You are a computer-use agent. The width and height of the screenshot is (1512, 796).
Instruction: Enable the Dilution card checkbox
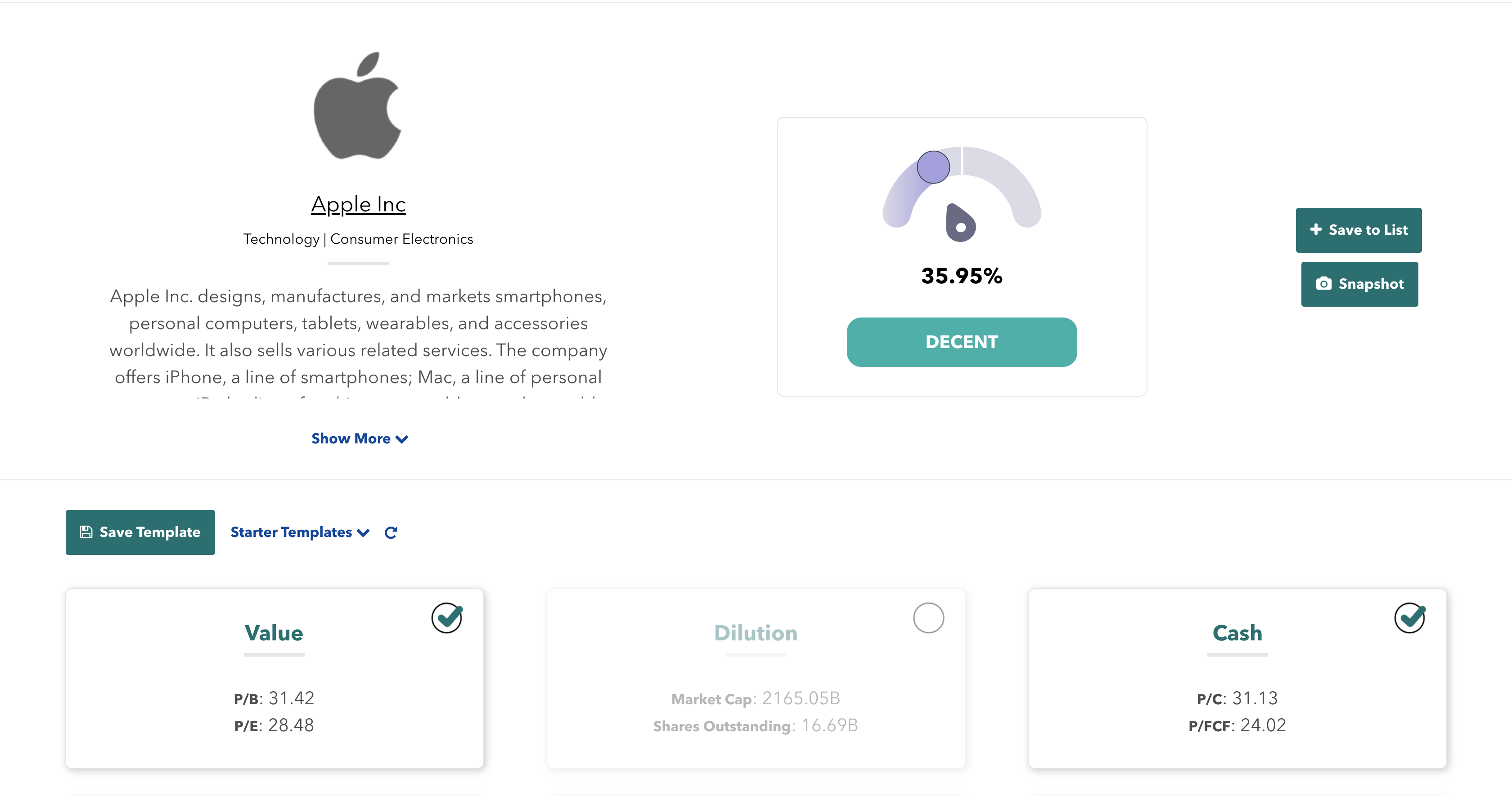(x=928, y=617)
